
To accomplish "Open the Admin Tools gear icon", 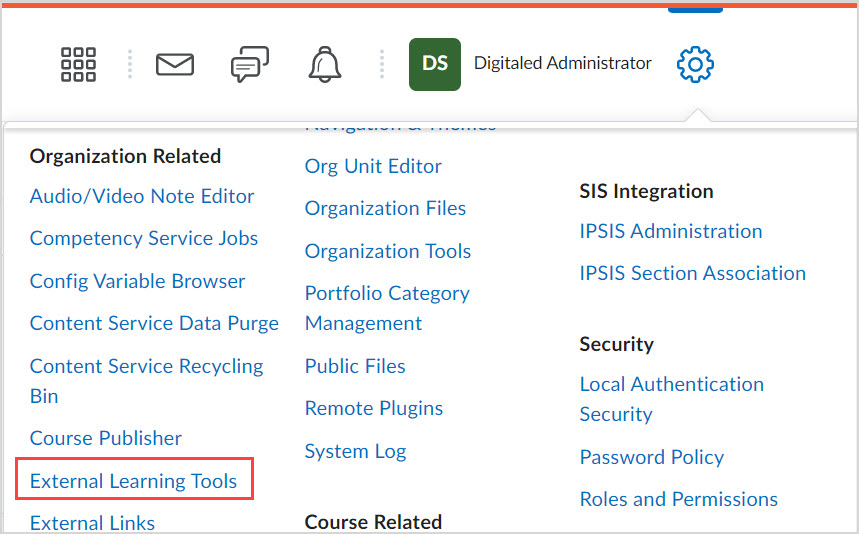I will pyautogui.click(x=695, y=65).
